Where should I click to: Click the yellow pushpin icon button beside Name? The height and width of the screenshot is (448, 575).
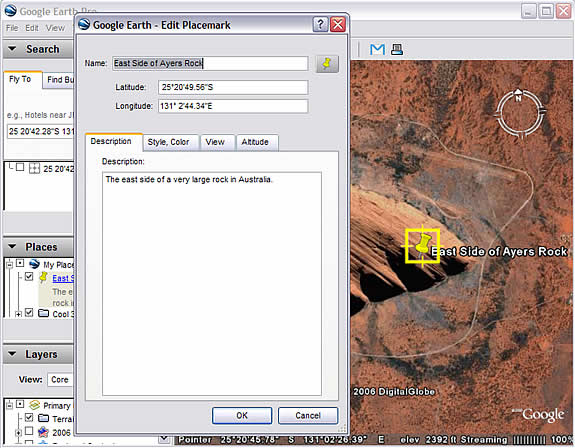[327, 64]
